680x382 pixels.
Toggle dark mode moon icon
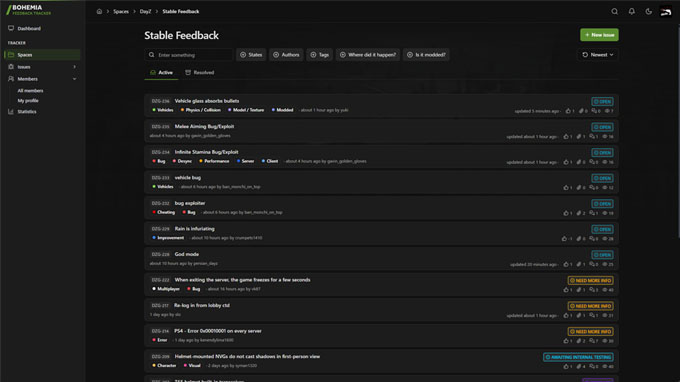point(648,12)
